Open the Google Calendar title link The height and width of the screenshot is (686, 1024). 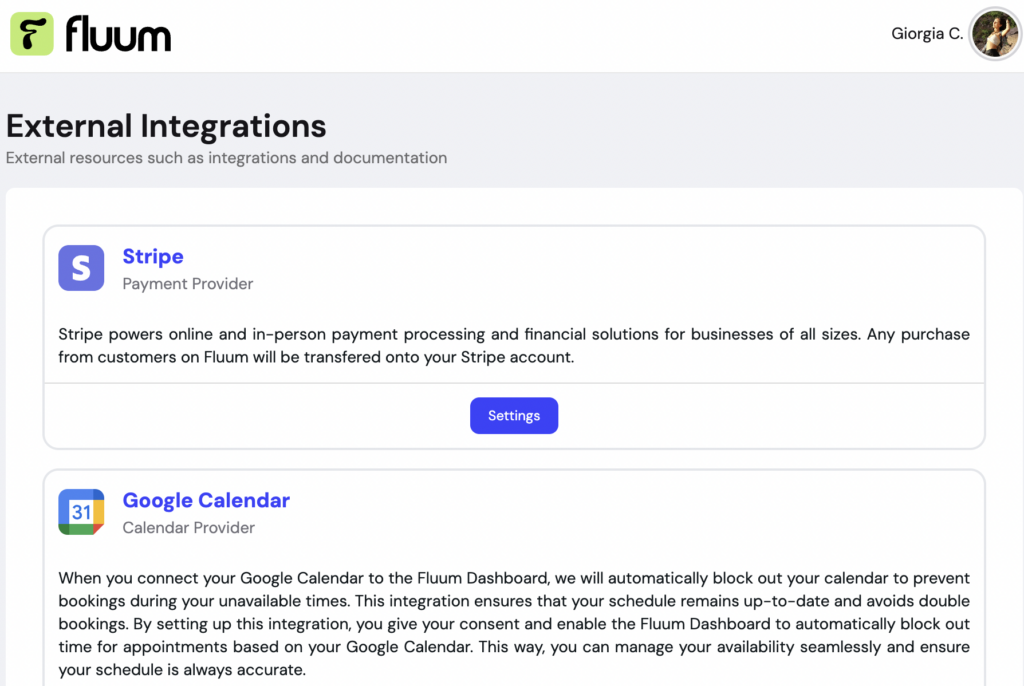(206, 500)
